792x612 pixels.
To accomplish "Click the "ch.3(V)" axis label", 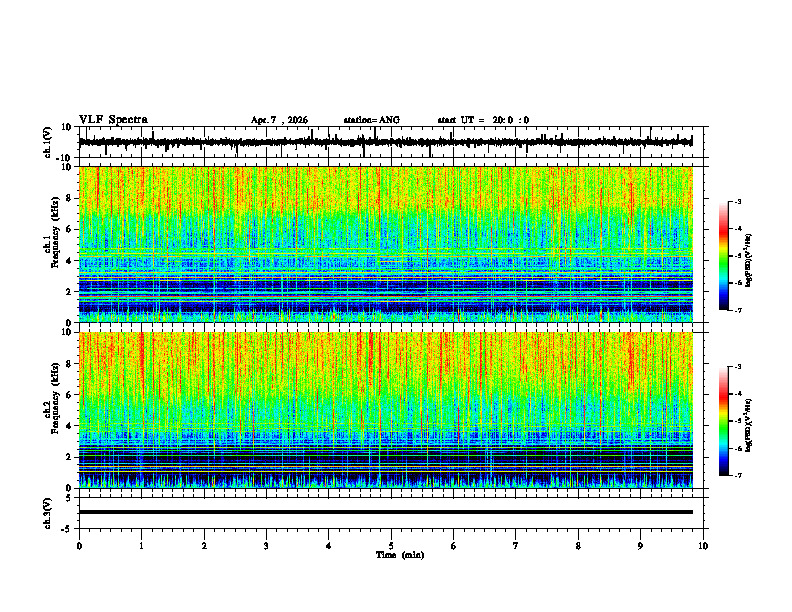I will pos(48,514).
